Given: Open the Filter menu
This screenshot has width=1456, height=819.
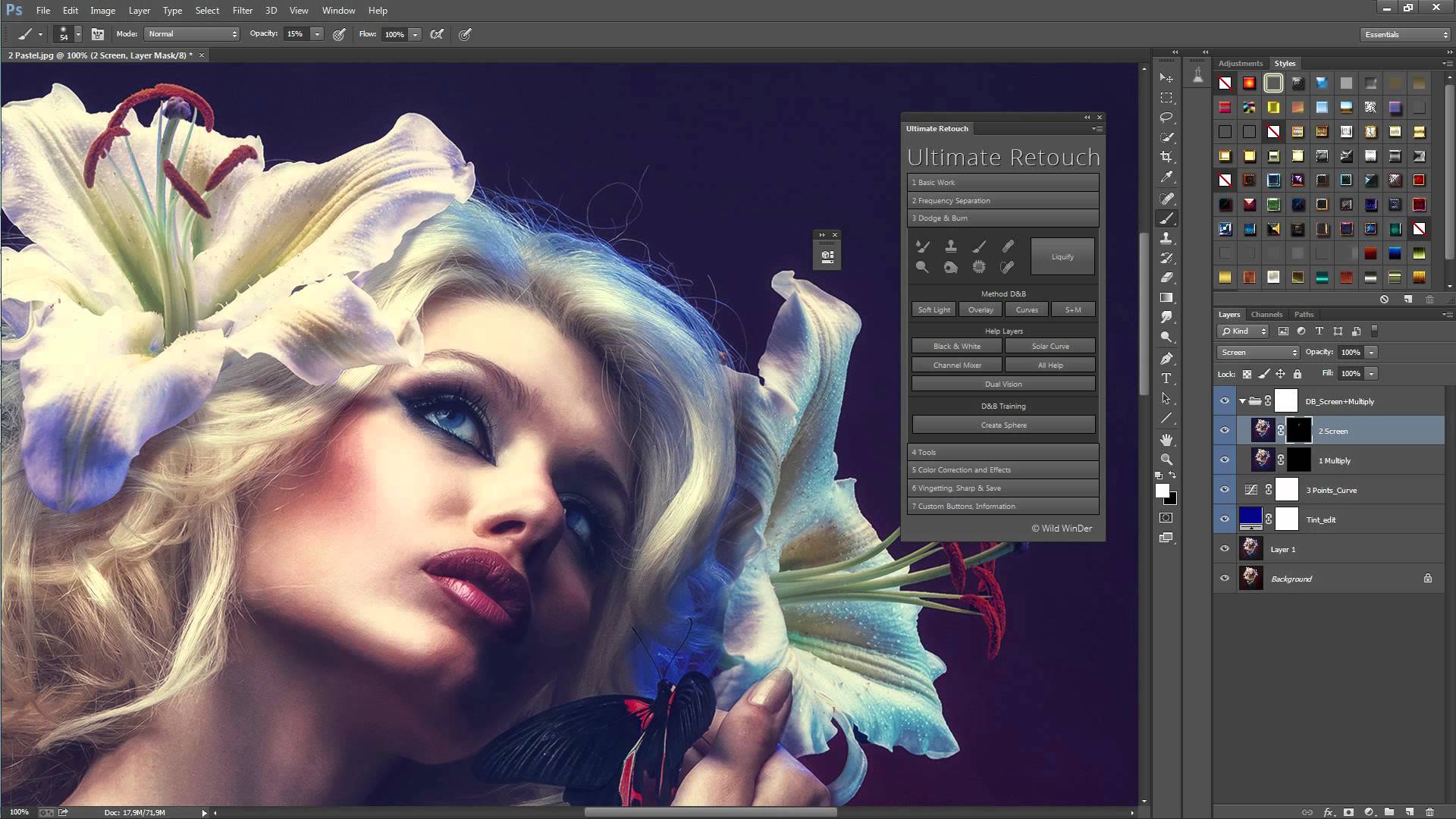Looking at the screenshot, I should [x=243, y=11].
